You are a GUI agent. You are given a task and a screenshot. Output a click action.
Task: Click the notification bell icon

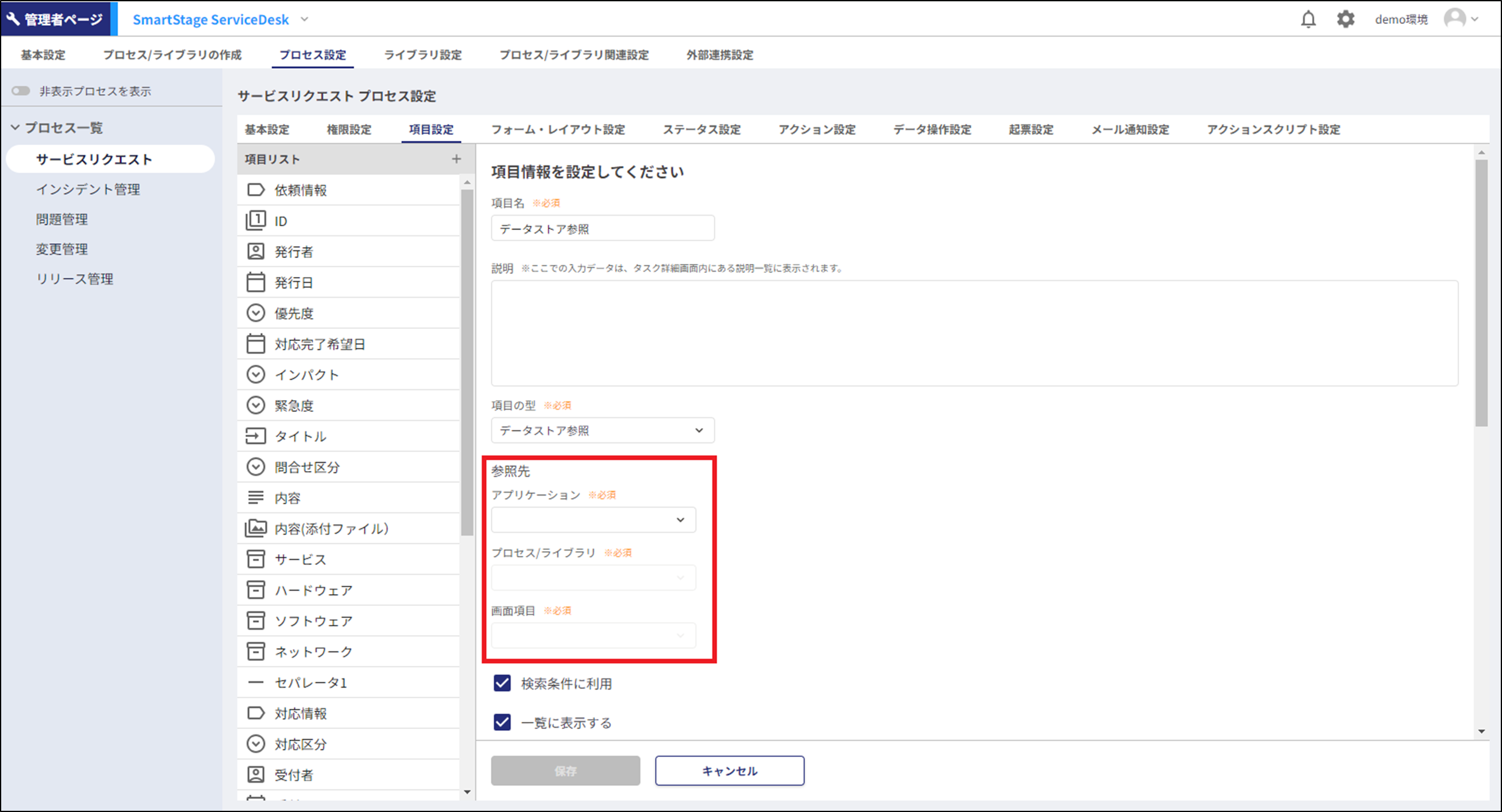click(1308, 20)
